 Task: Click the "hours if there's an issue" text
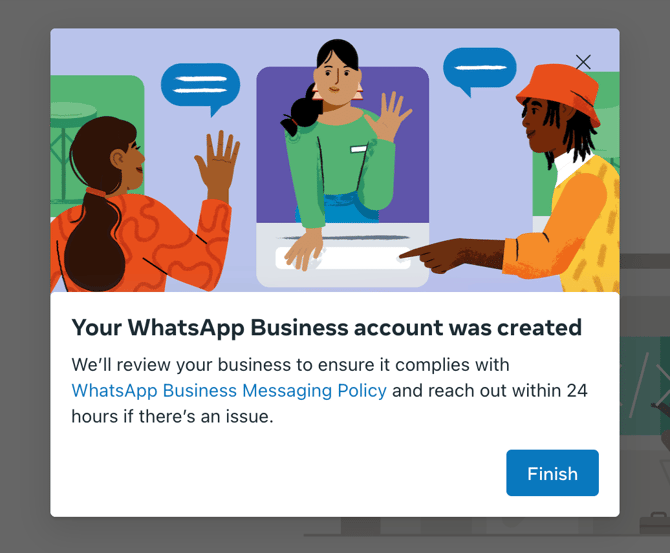pyautogui.click(x=172, y=416)
